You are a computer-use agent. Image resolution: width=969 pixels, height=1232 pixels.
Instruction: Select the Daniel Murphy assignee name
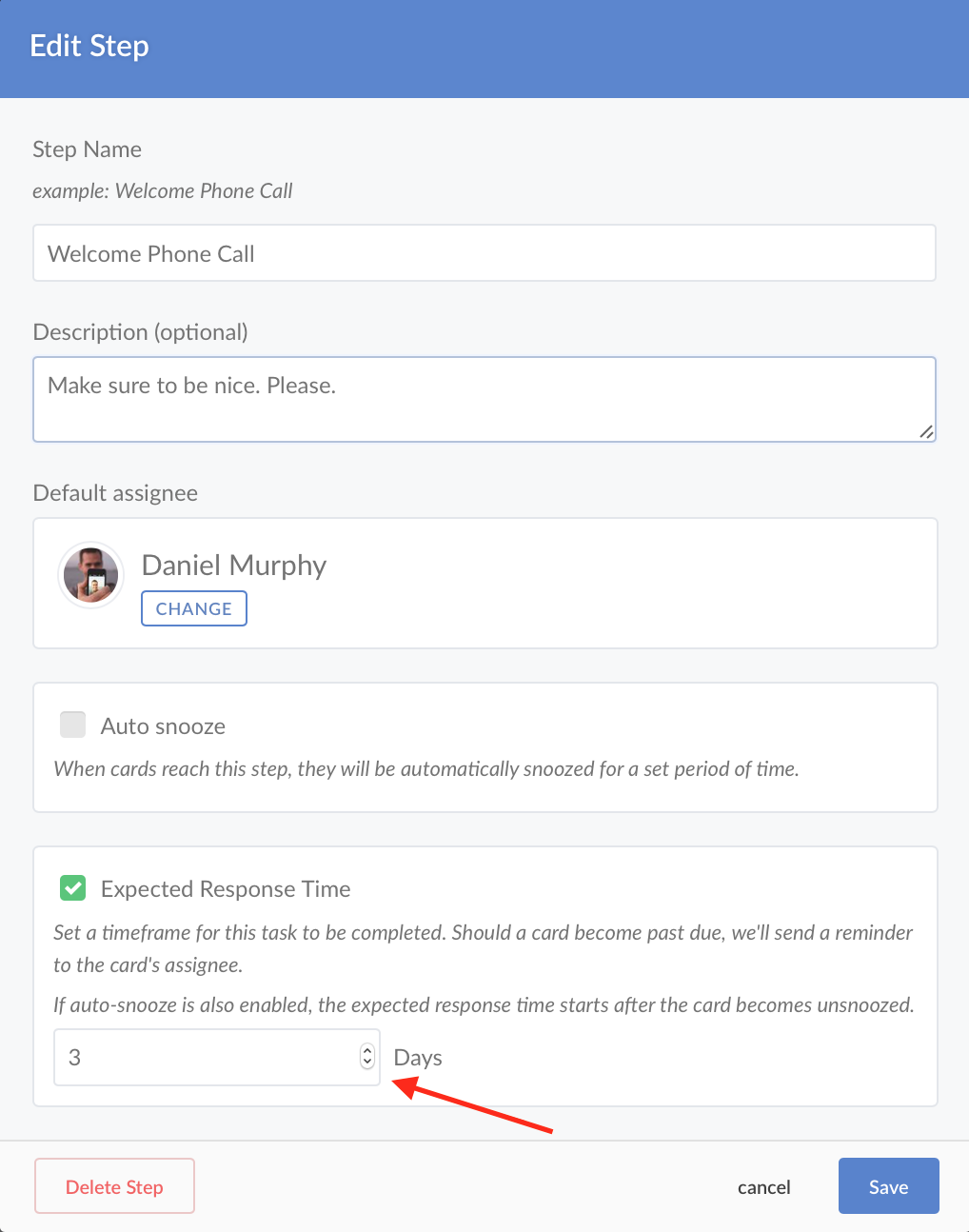234,566
